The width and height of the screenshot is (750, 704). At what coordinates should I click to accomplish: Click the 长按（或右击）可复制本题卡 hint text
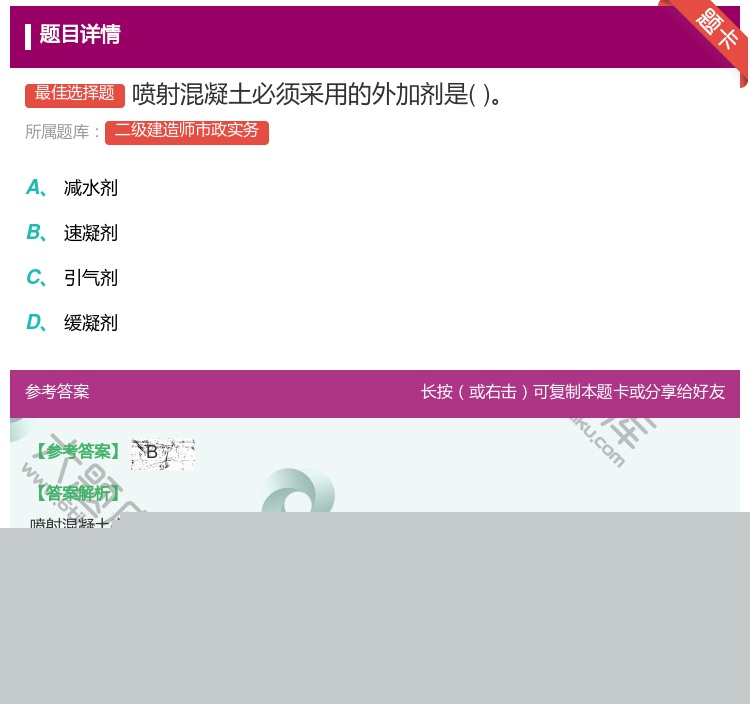(573, 392)
